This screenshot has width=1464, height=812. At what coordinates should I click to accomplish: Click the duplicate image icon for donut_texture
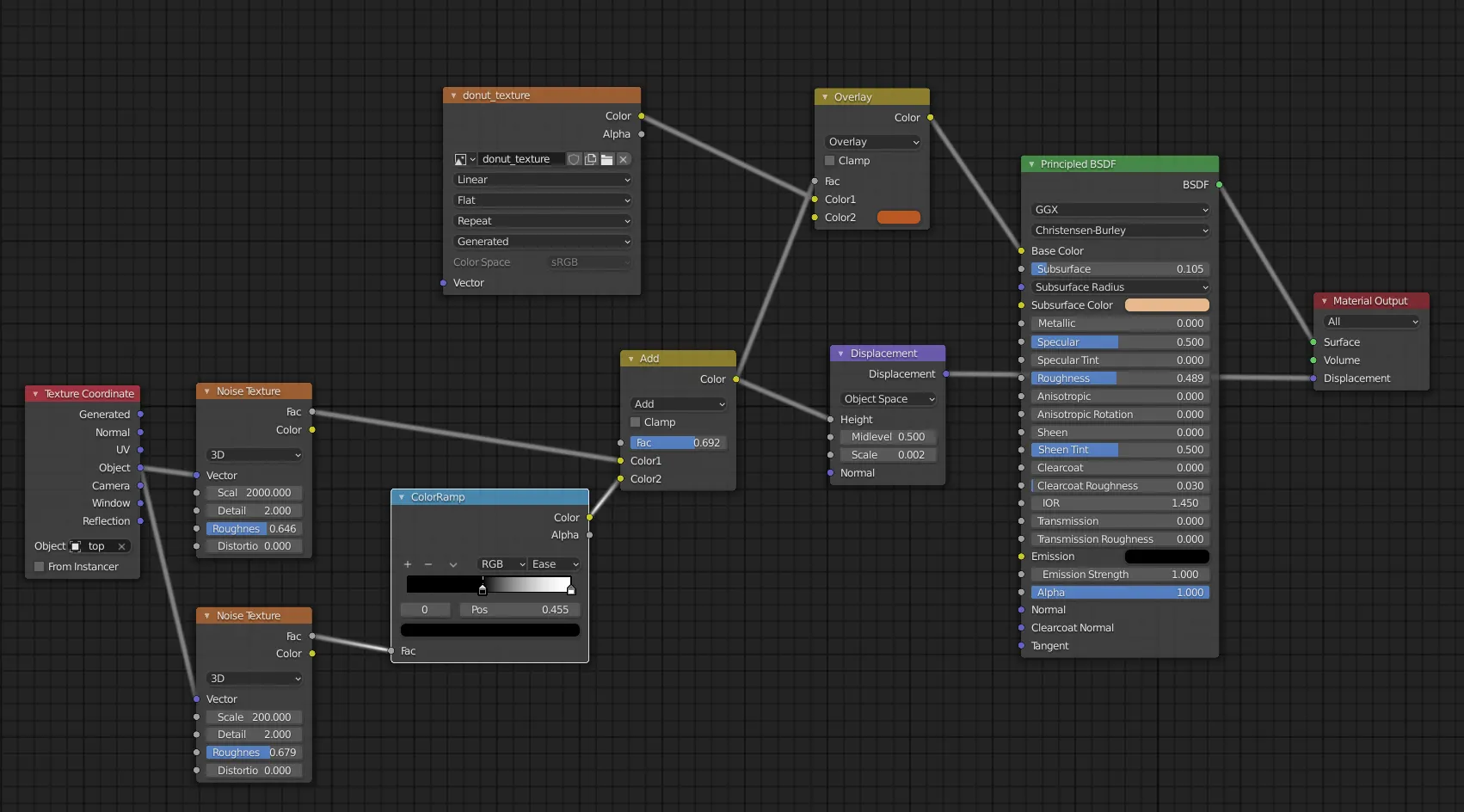(590, 159)
